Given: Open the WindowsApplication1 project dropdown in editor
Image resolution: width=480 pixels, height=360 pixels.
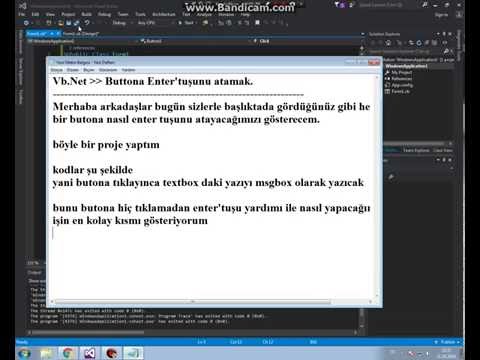Looking at the screenshot, I should click(x=82, y=41).
